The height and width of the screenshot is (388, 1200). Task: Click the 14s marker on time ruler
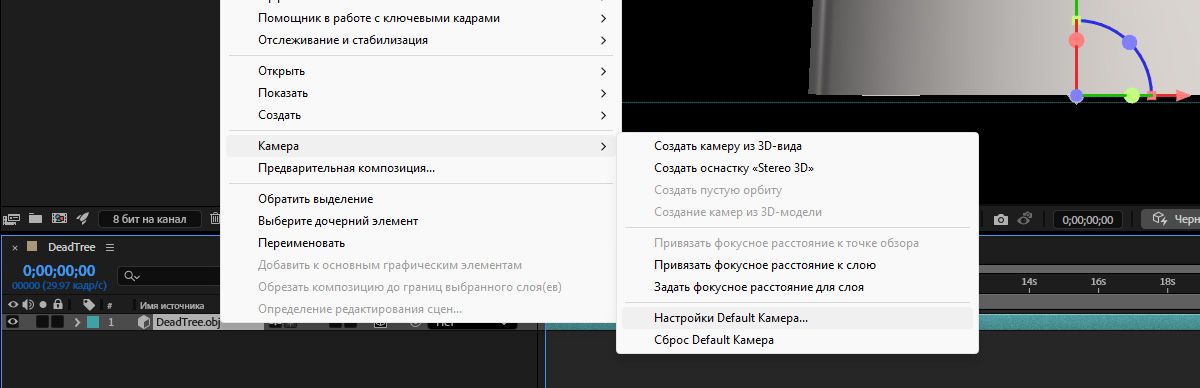point(1029,283)
